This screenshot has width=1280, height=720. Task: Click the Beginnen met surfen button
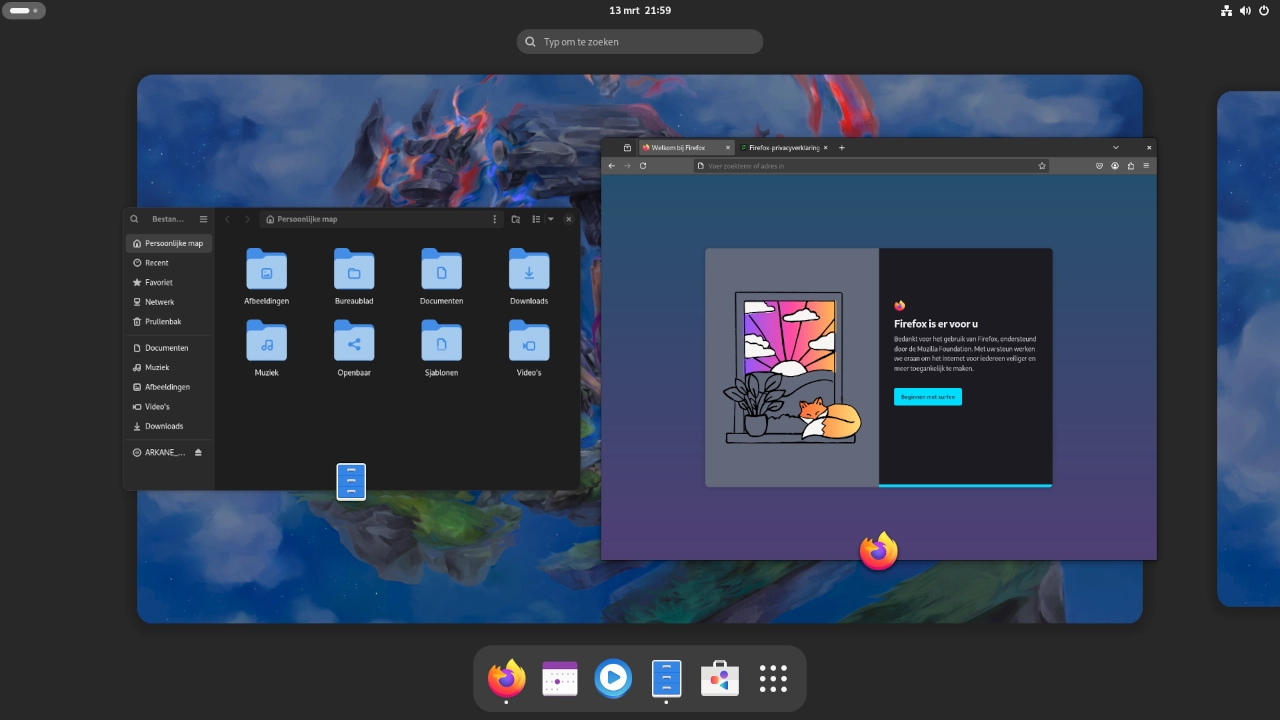point(927,397)
